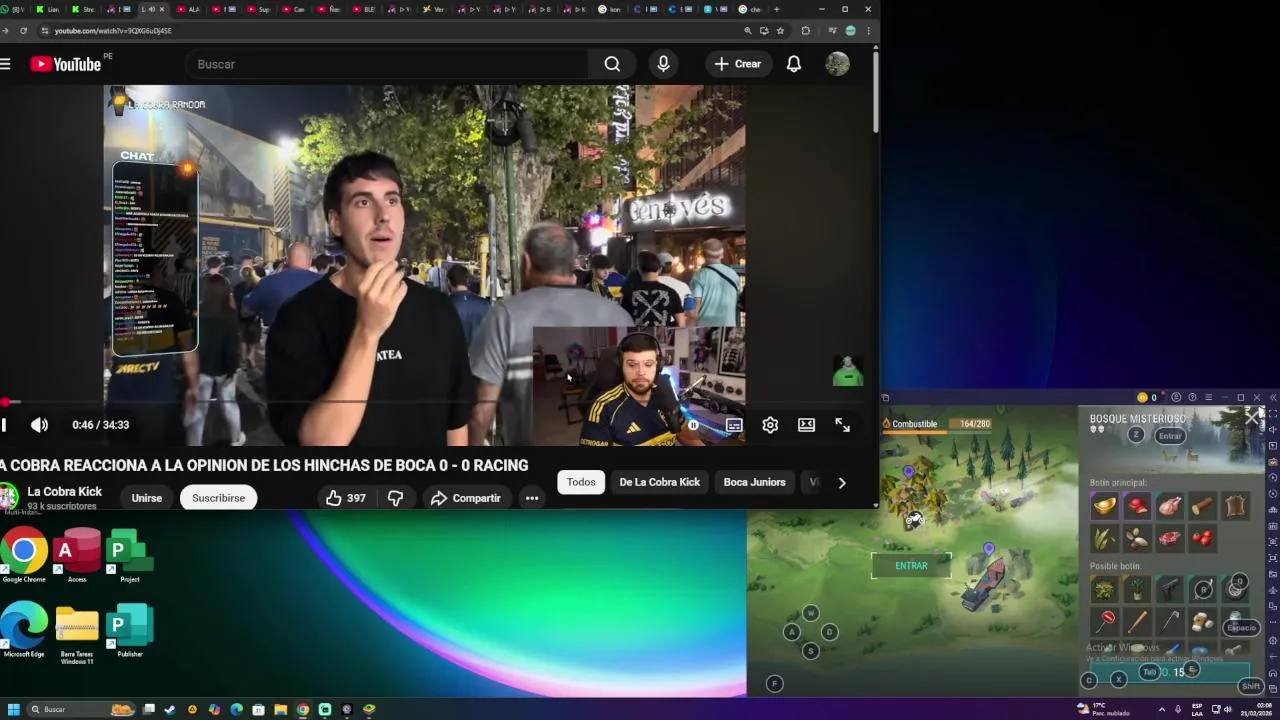The width and height of the screenshot is (1280, 720).
Task: Open File Explorer from the taskbar
Action: (x=281, y=710)
